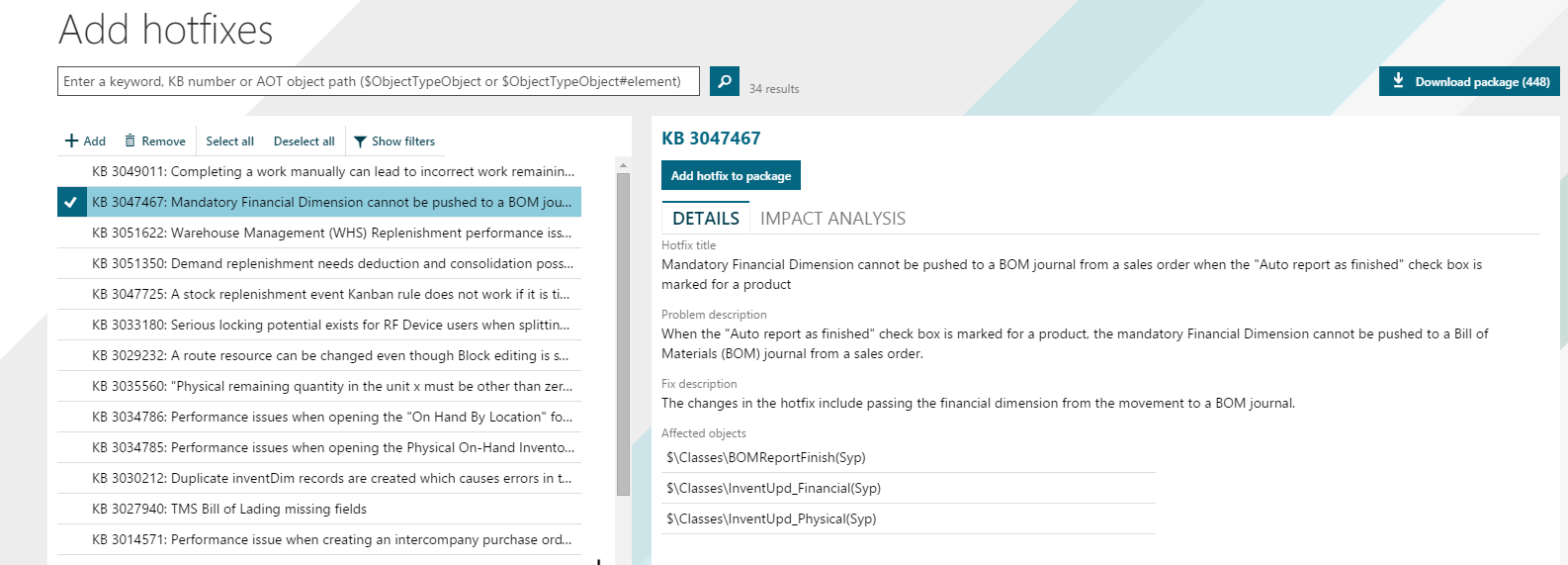This screenshot has width=1568, height=565.
Task: Click Select all in the toolbar
Action: tap(229, 141)
